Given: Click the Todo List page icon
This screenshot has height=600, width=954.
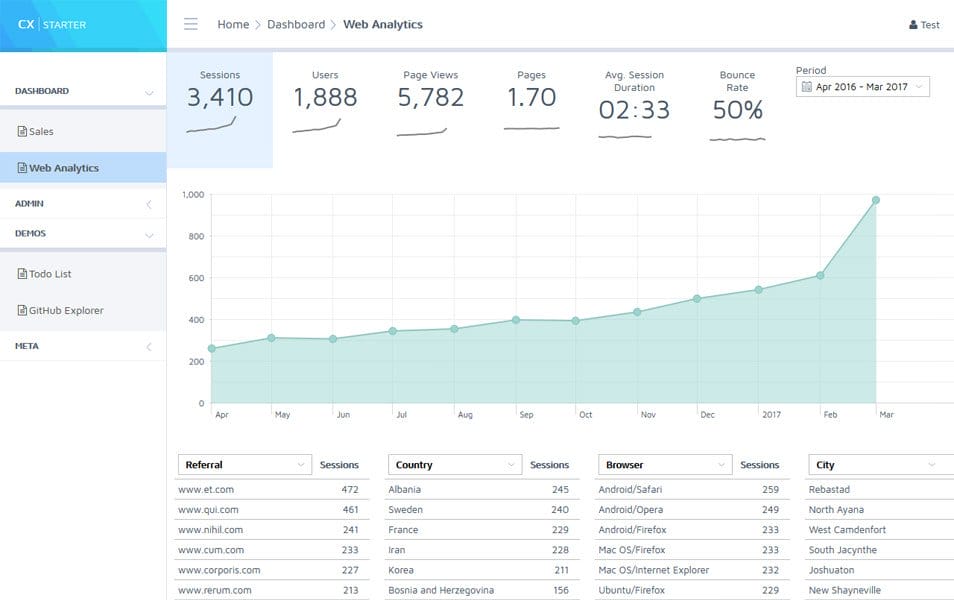Looking at the screenshot, I should 22,274.
